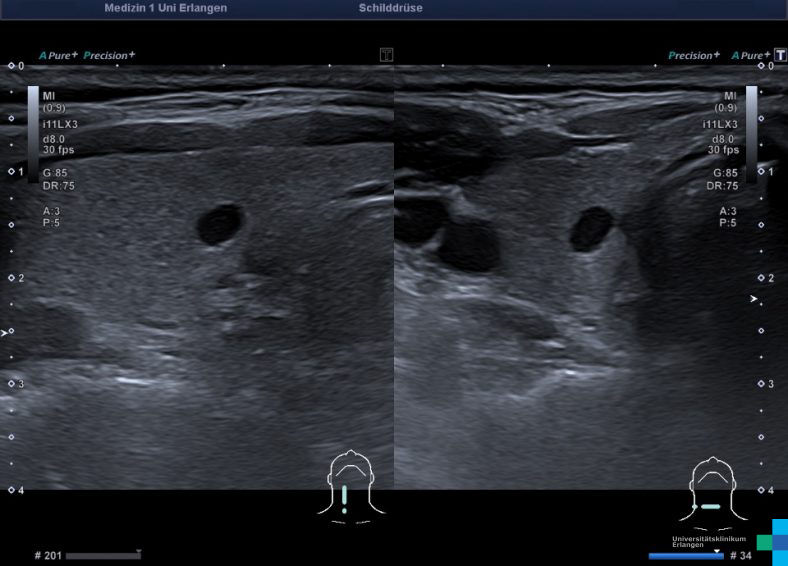This screenshot has width=788, height=566.
Task: Click the right depth scale 4 marker
Action: [765, 490]
